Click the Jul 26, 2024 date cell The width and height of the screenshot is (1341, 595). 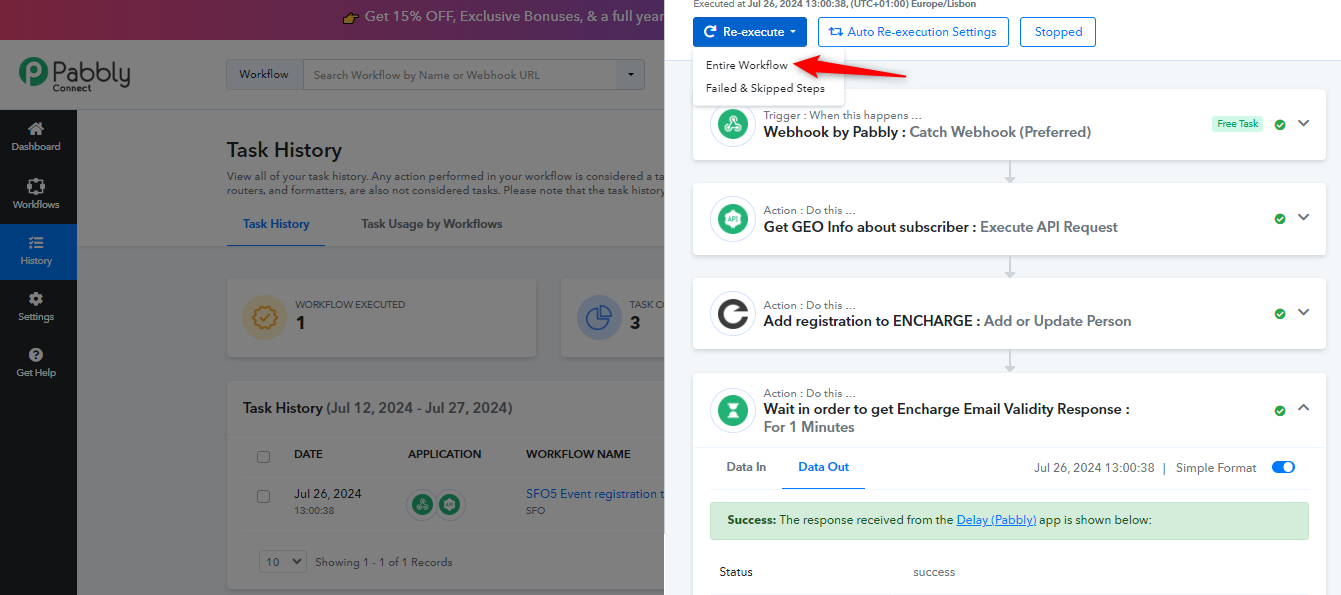(x=328, y=494)
